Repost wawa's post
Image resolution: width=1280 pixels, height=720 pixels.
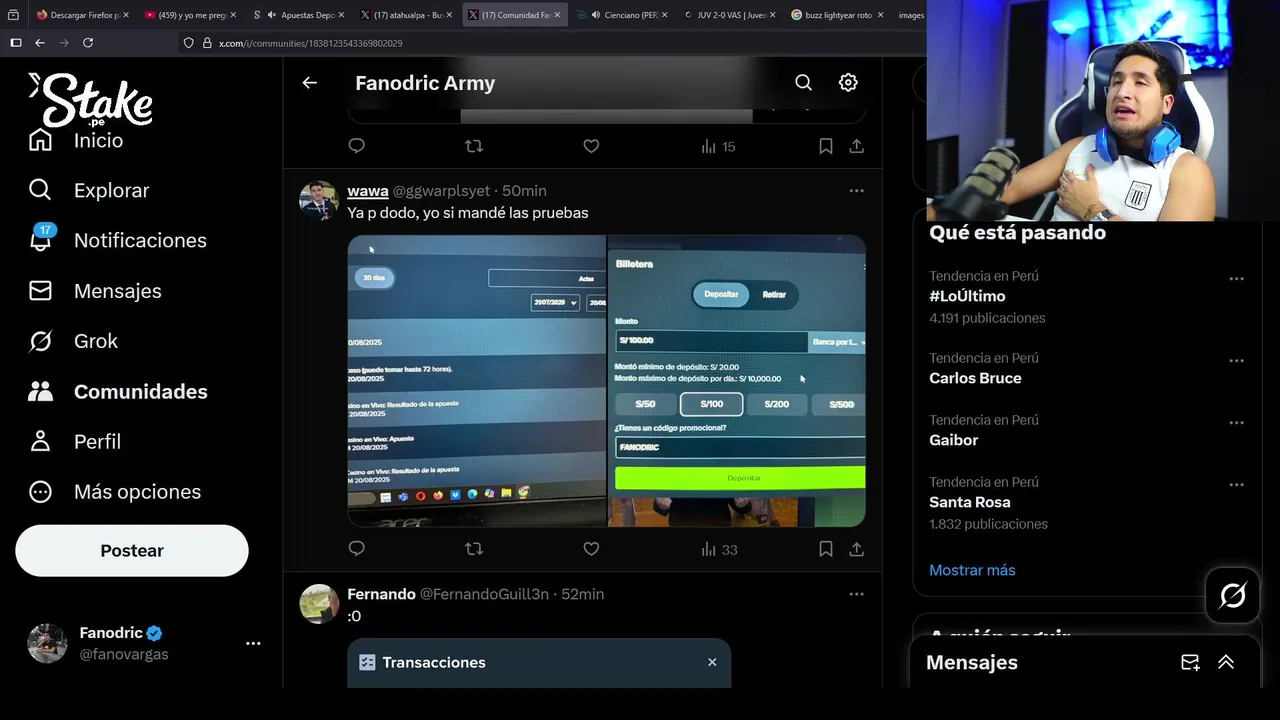474,549
